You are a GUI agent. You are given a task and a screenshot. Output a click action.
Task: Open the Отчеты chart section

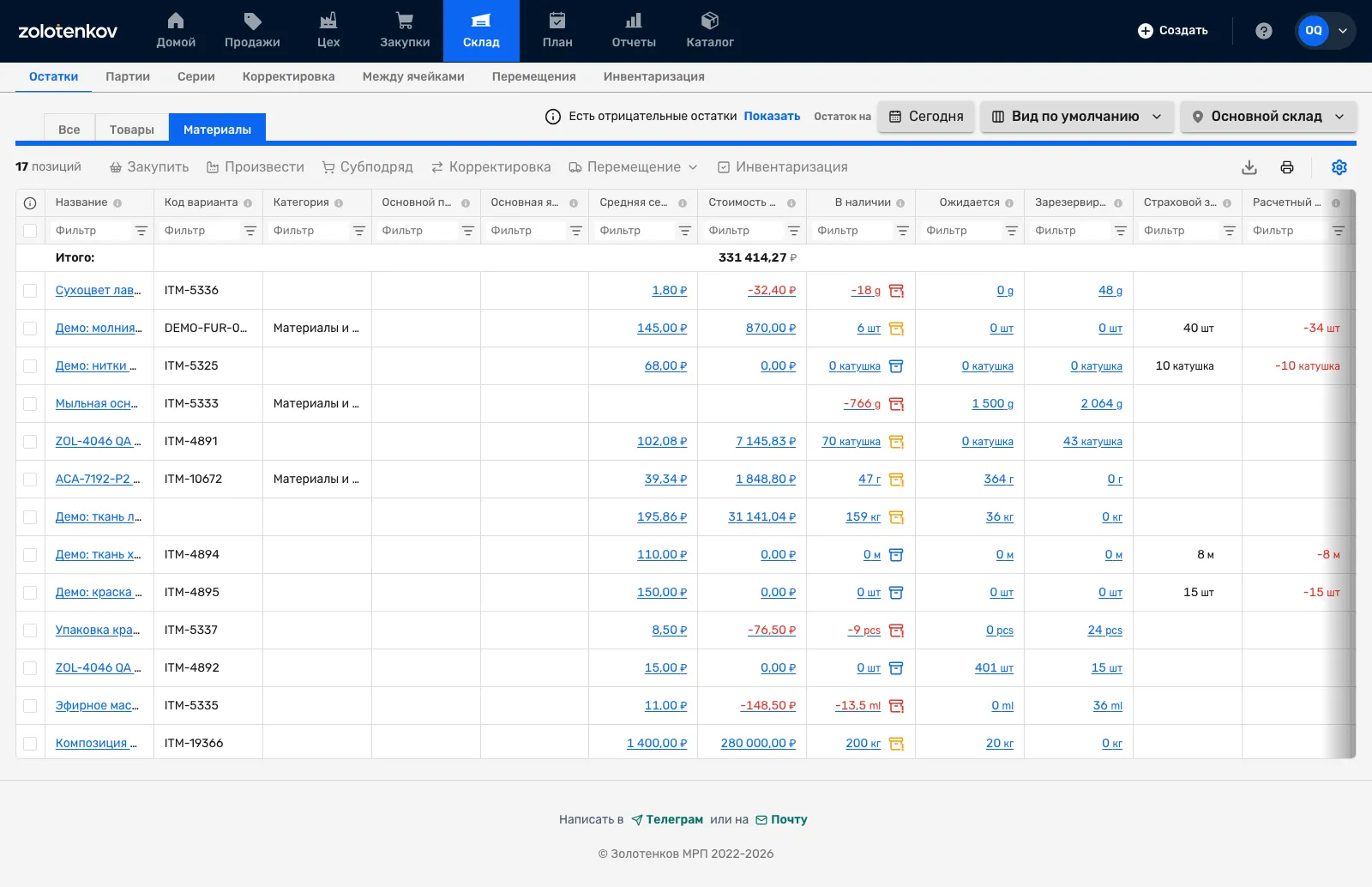click(x=634, y=31)
